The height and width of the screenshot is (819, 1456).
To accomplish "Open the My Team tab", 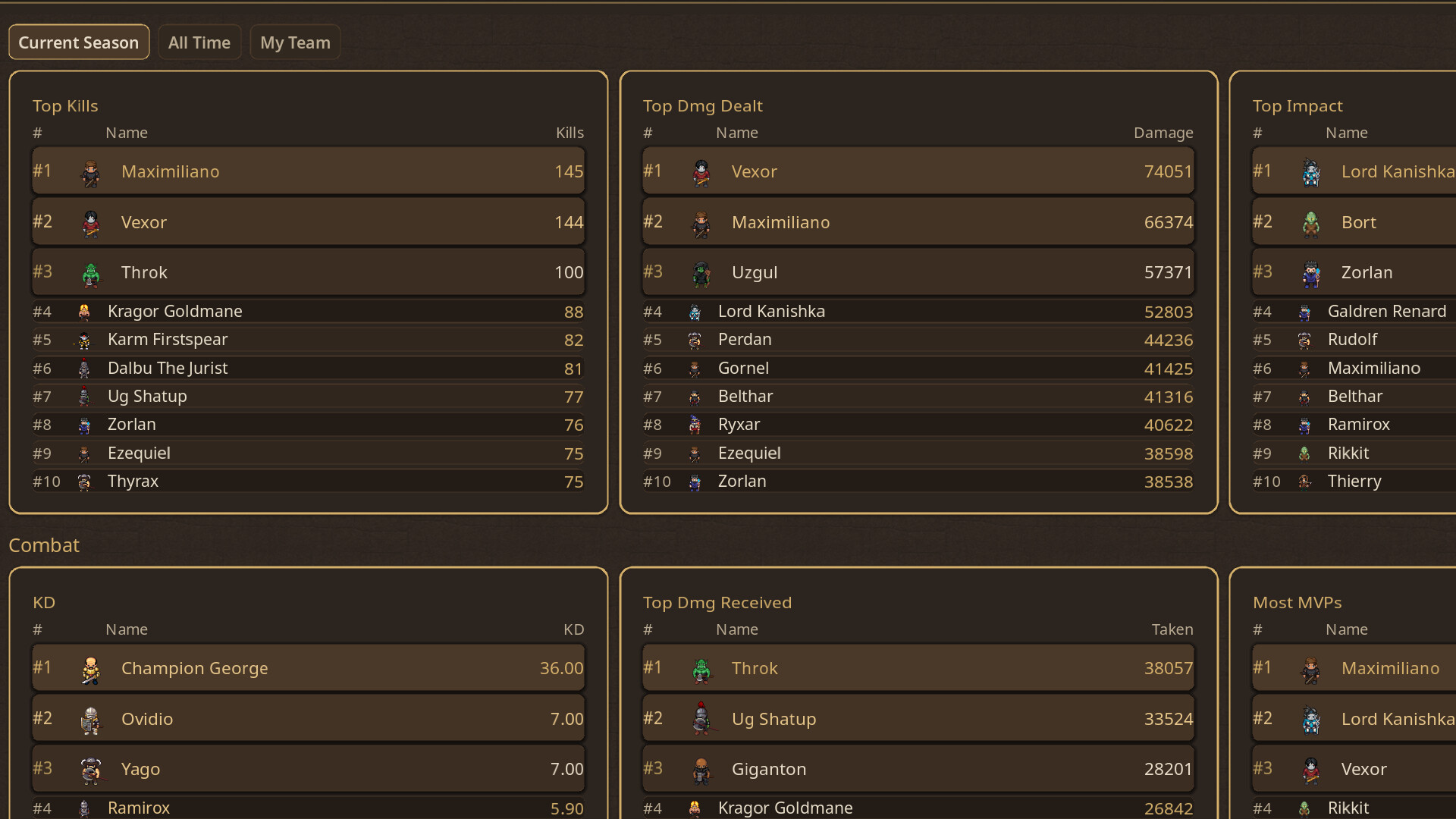I will [295, 42].
